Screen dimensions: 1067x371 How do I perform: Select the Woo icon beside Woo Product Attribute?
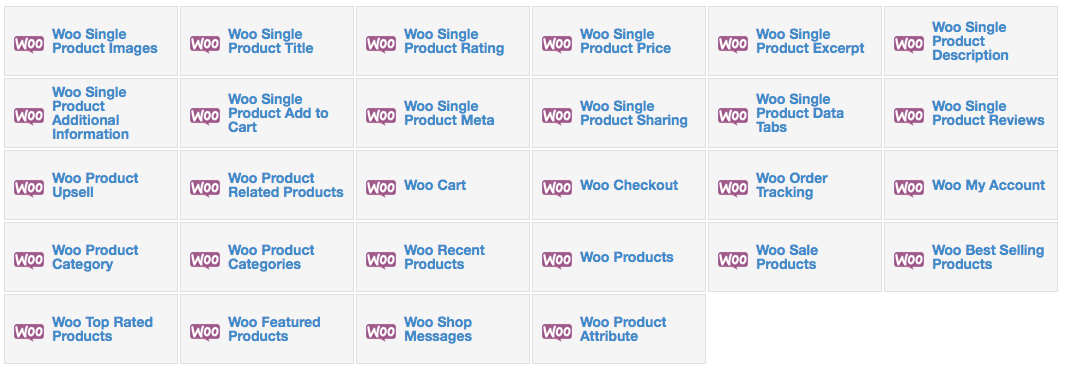(x=557, y=332)
